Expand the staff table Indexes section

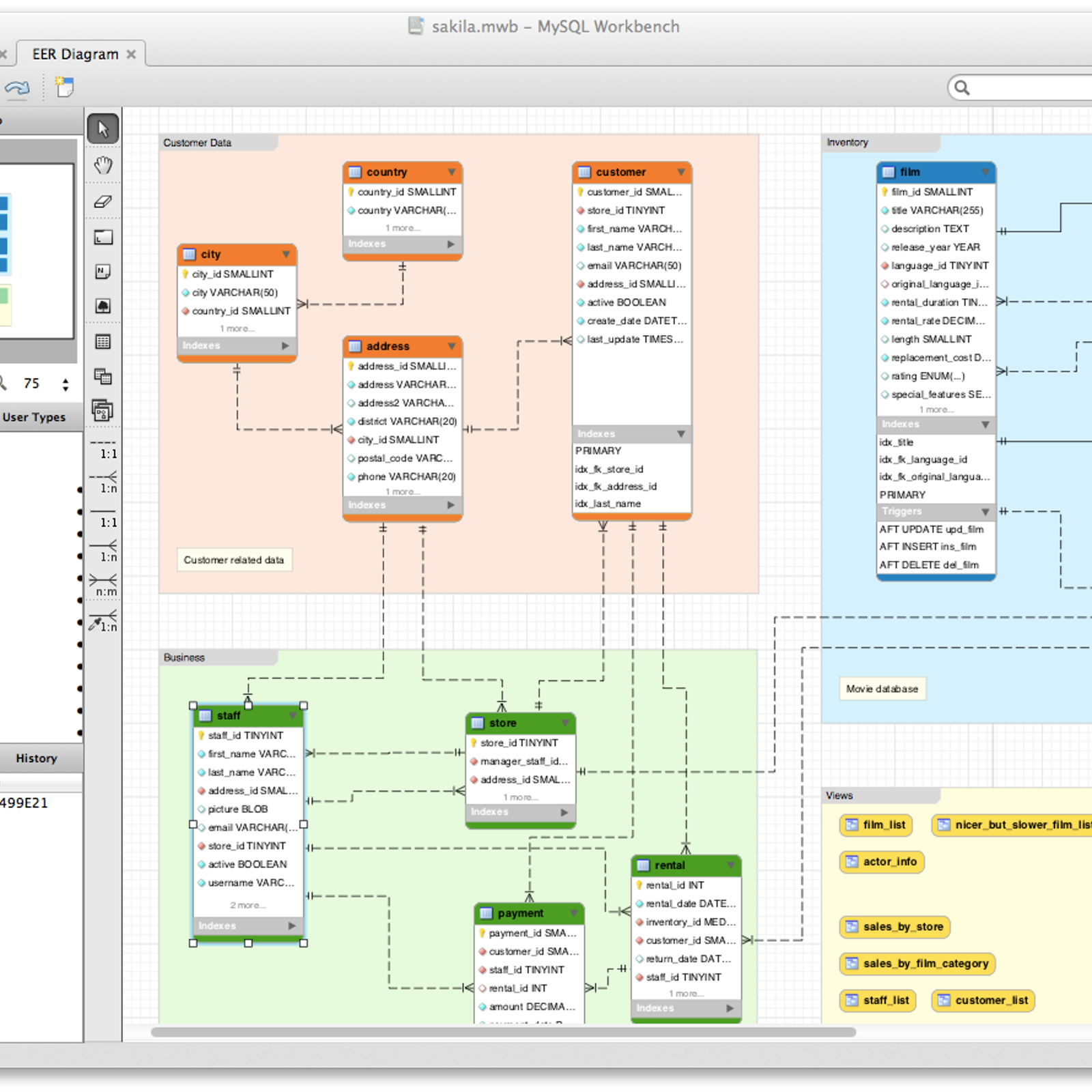292,926
